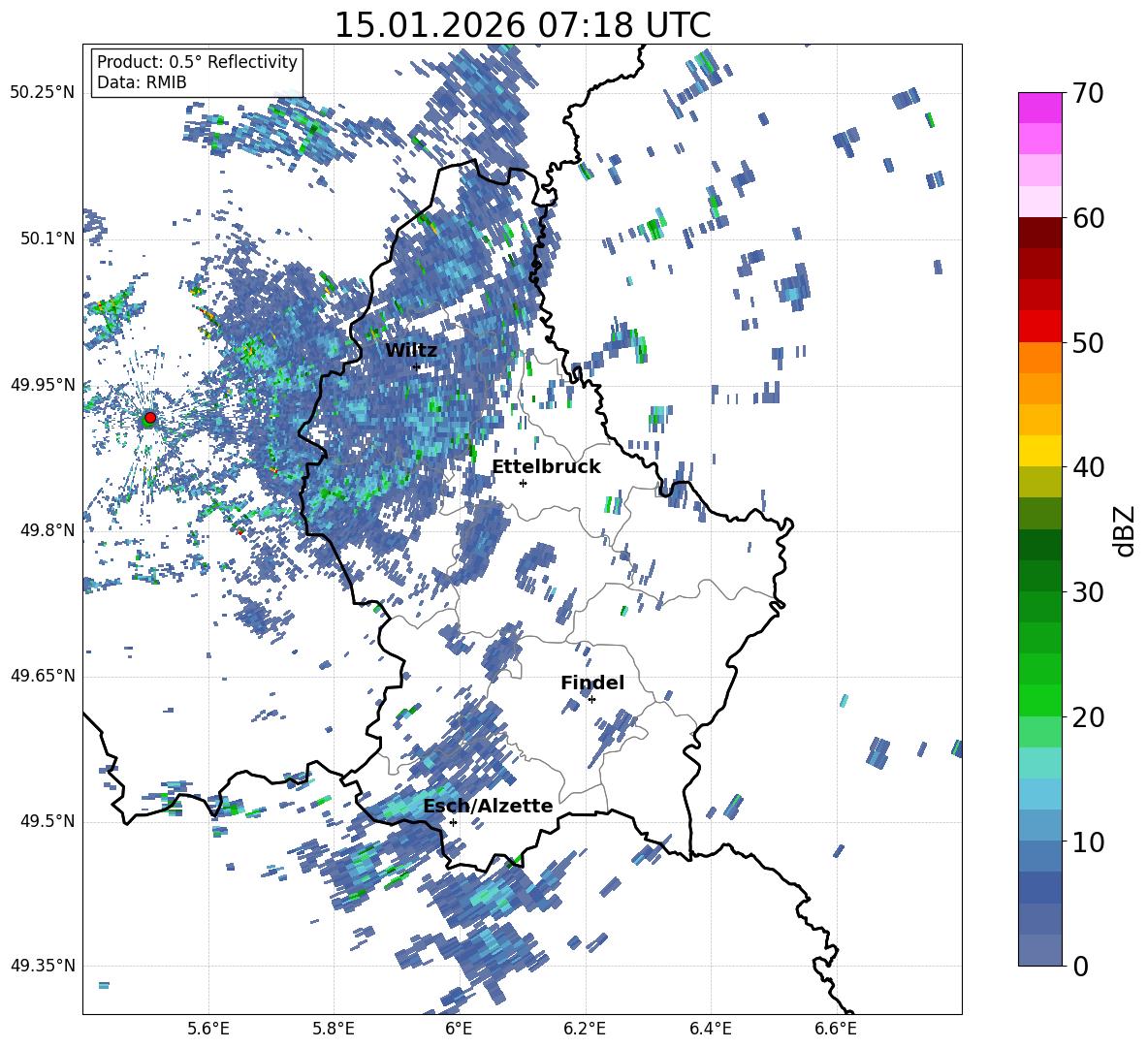1148x1048 pixels.
Task: Click the dBZ colorbar axis label
Action: coord(1126,530)
